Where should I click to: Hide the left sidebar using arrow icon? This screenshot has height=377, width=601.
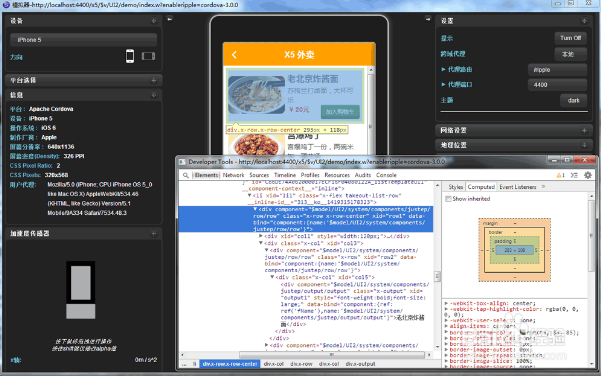[x=169, y=19]
